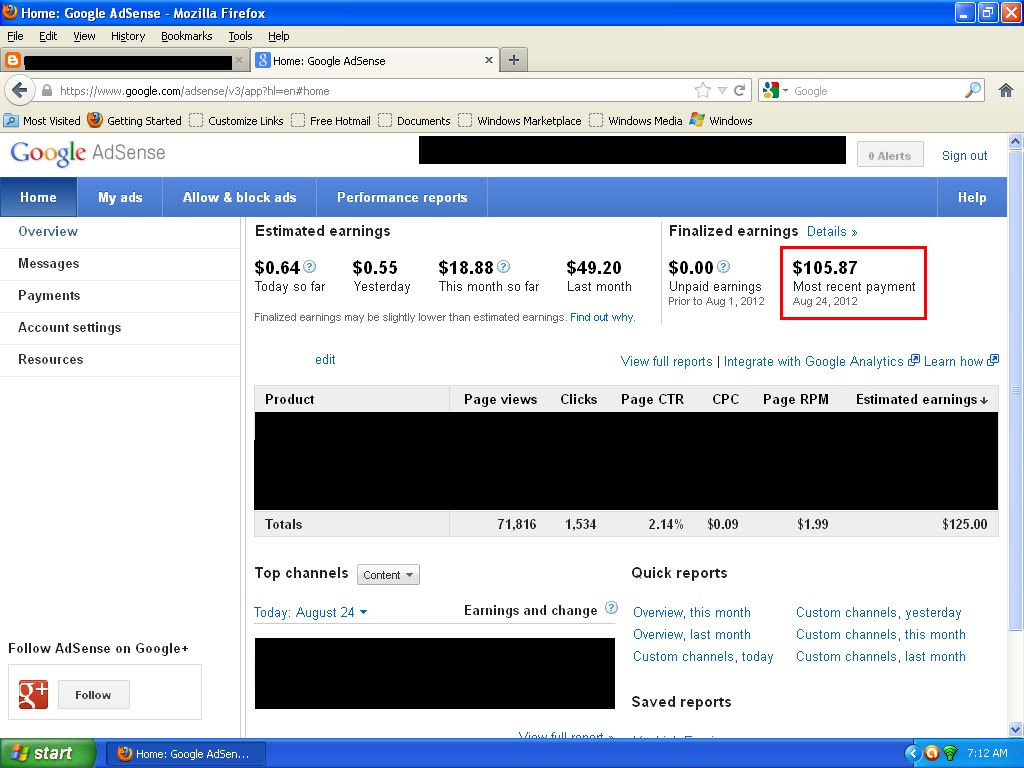Click help icon next to This month so far

[504, 266]
